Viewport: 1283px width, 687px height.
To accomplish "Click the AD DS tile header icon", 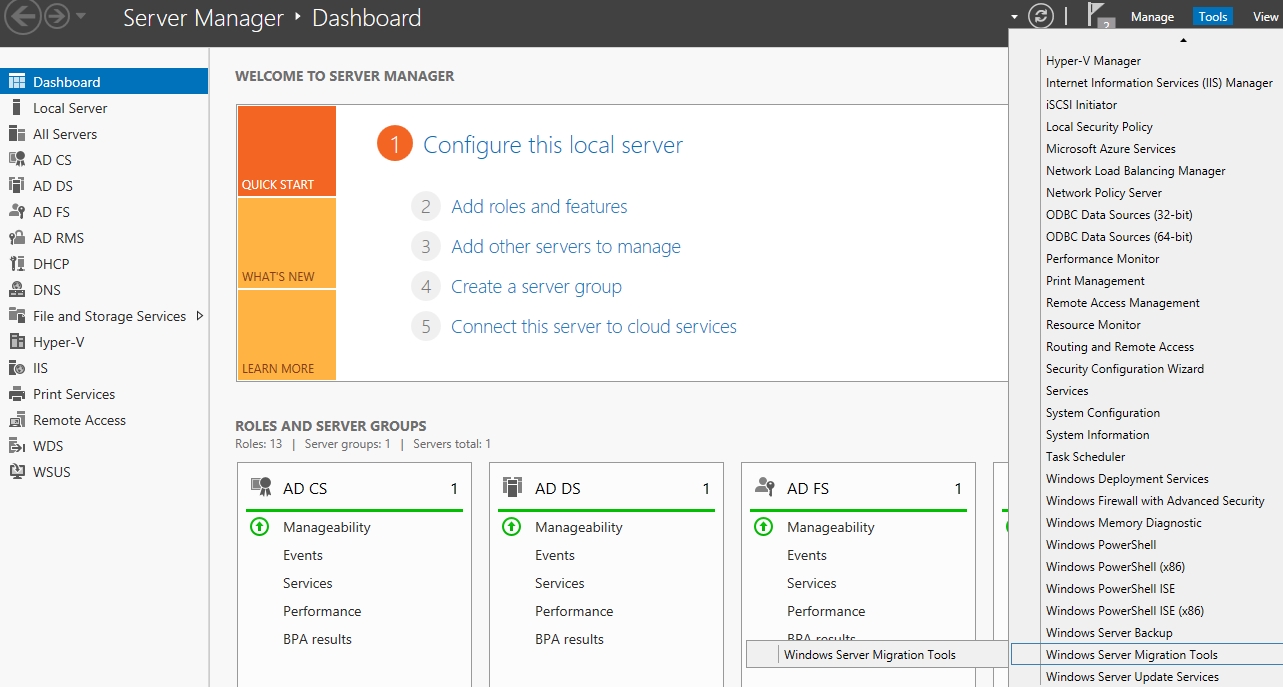I will tap(513, 488).
